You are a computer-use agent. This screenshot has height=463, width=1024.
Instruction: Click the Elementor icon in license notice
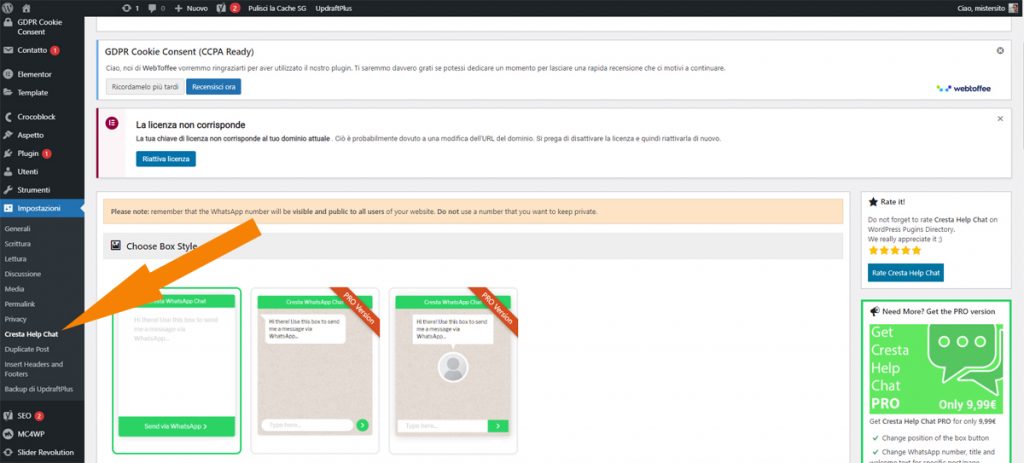point(112,123)
